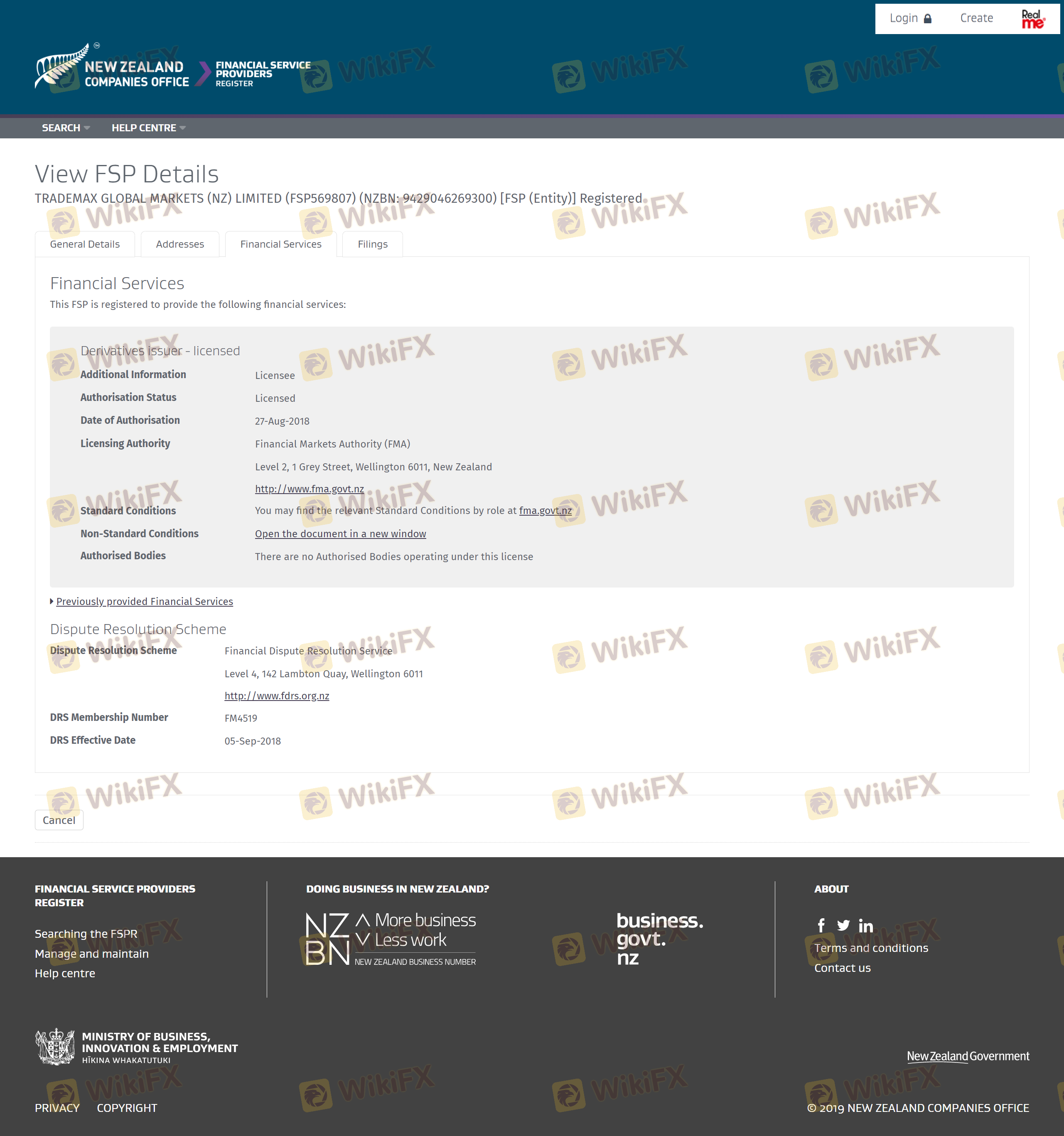This screenshot has height=1136, width=1064.
Task: Click the New Zealand Government logo
Action: 968,1056
